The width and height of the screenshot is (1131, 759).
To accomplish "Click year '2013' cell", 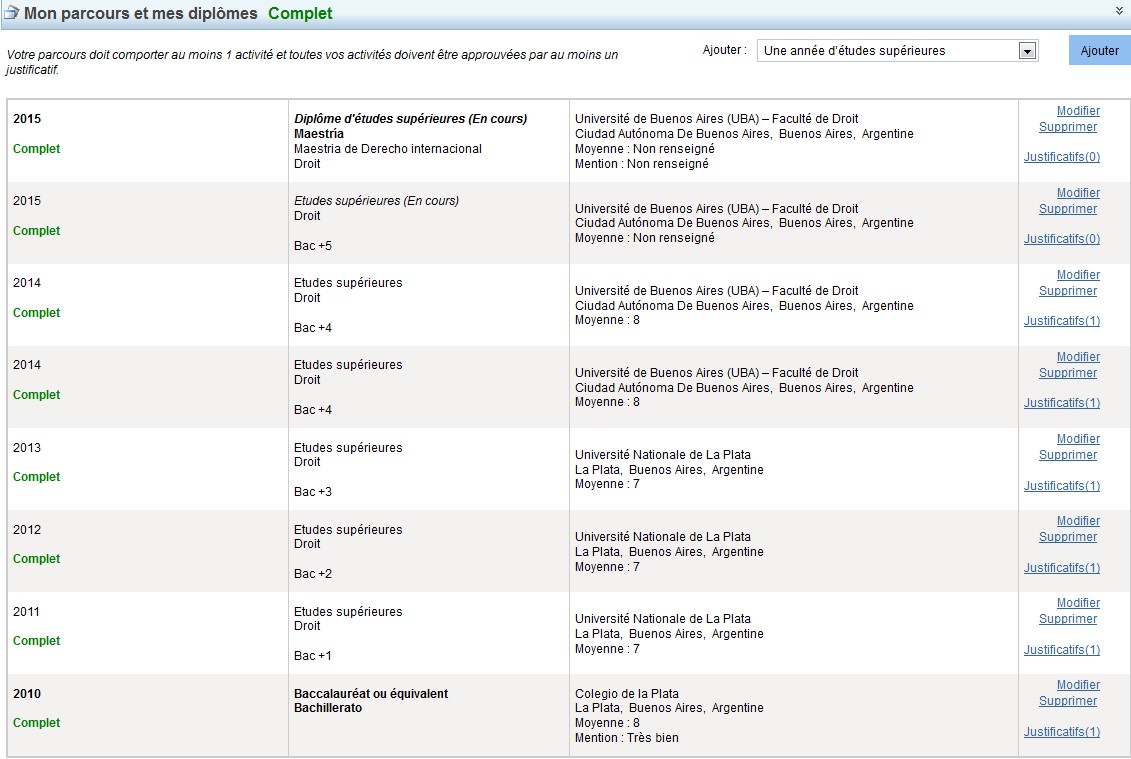I will tap(27, 448).
